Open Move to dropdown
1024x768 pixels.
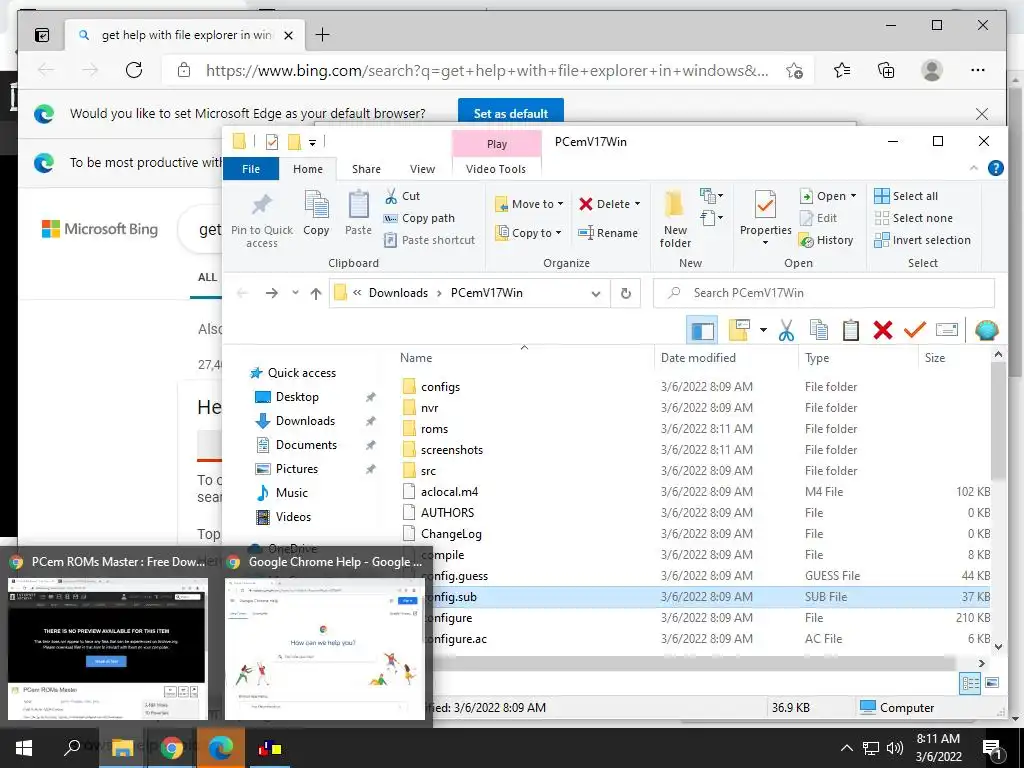pyautogui.click(x=529, y=204)
